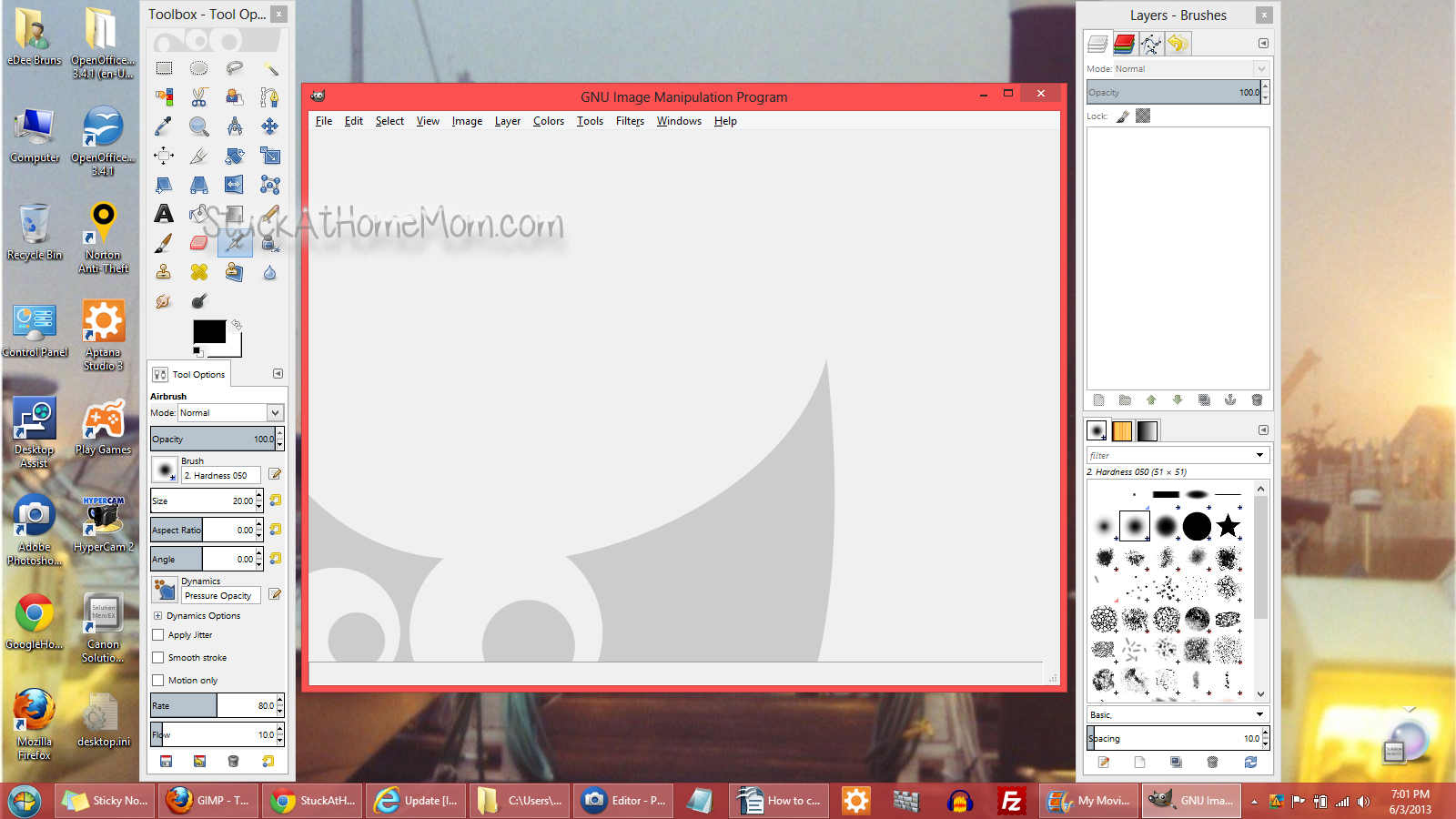The image size is (1456, 819).
Task: Open the Filters menu
Action: pyautogui.click(x=630, y=121)
